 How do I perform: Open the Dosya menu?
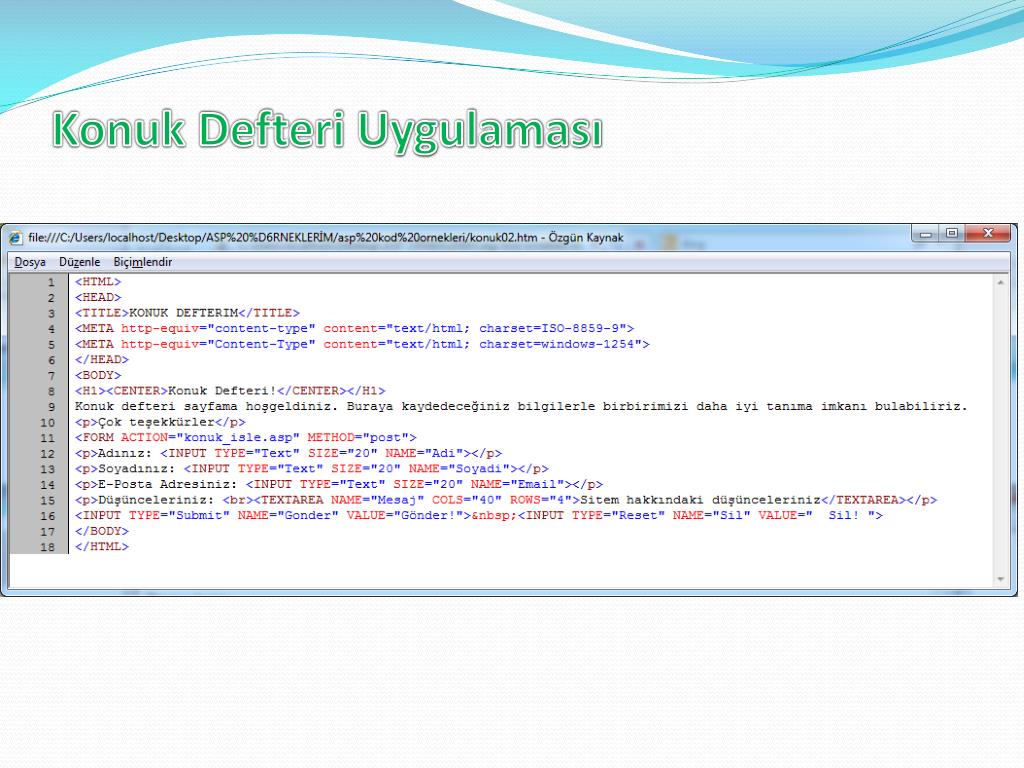click(x=30, y=262)
